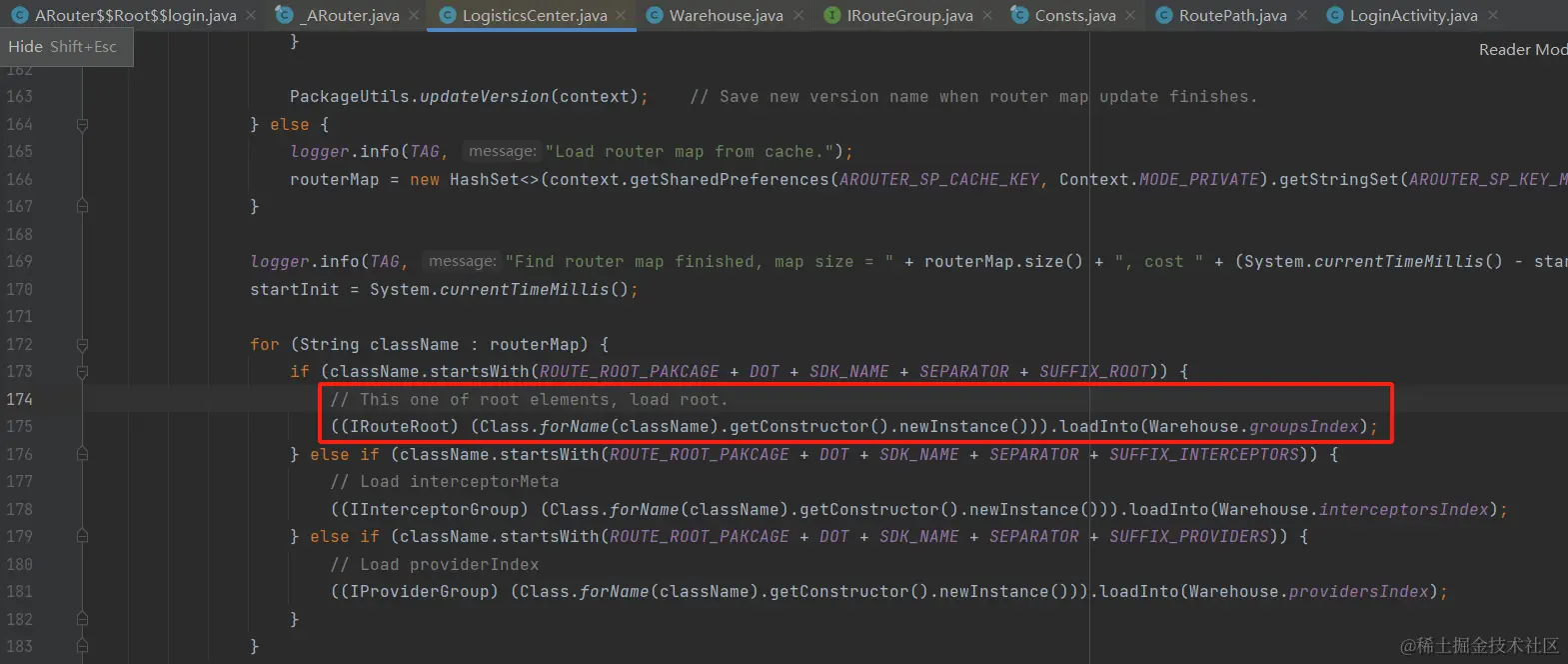The height and width of the screenshot is (664, 1568).
Task: Close the IRouteGroup.java tab
Action: [x=987, y=15]
